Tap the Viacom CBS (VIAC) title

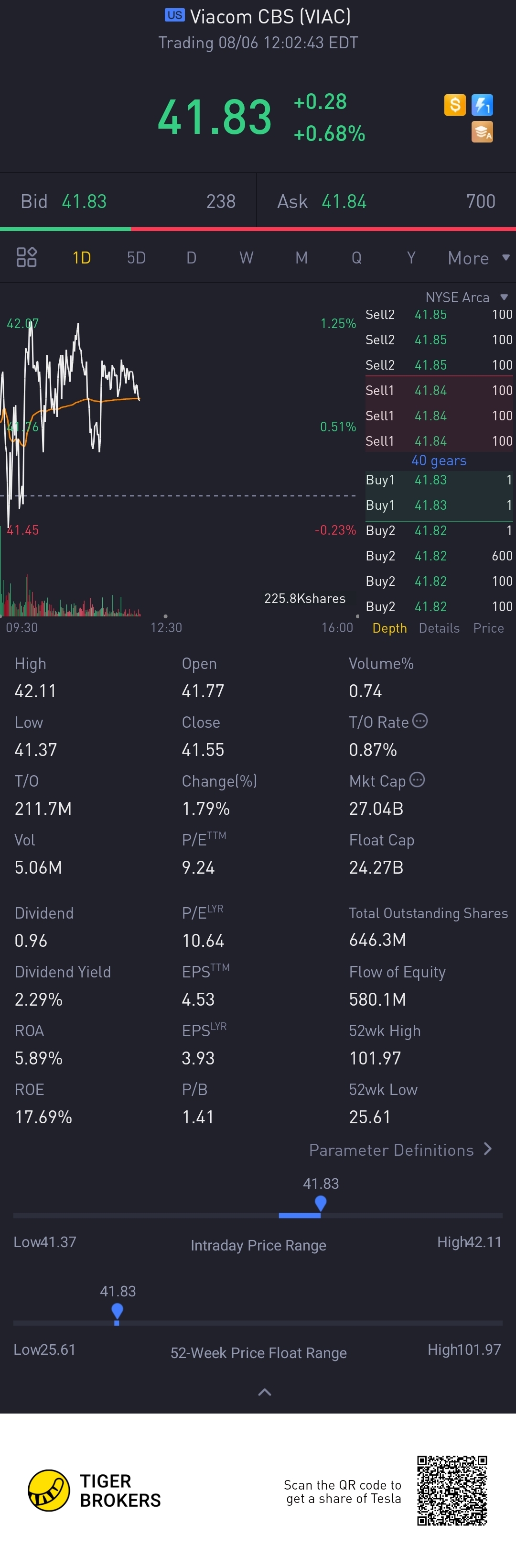pos(270,16)
